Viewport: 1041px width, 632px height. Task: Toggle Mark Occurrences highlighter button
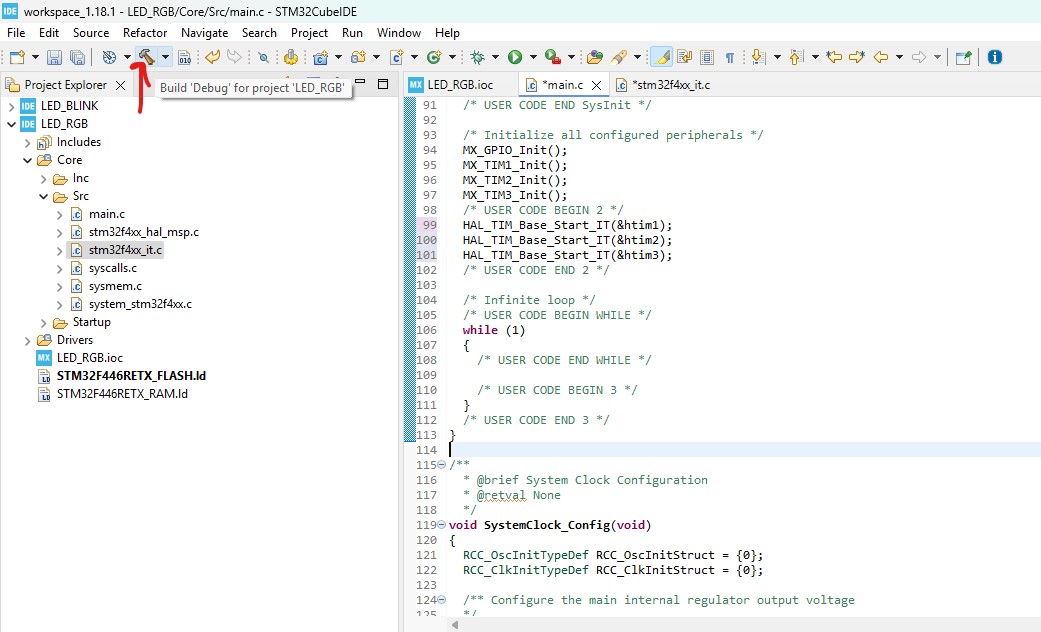[x=661, y=57]
